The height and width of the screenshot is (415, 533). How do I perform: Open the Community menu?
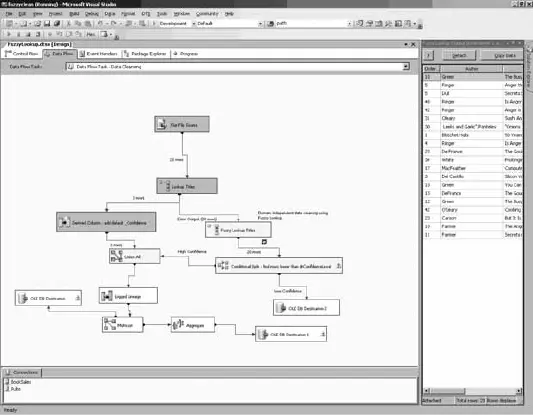[x=207, y=14]
